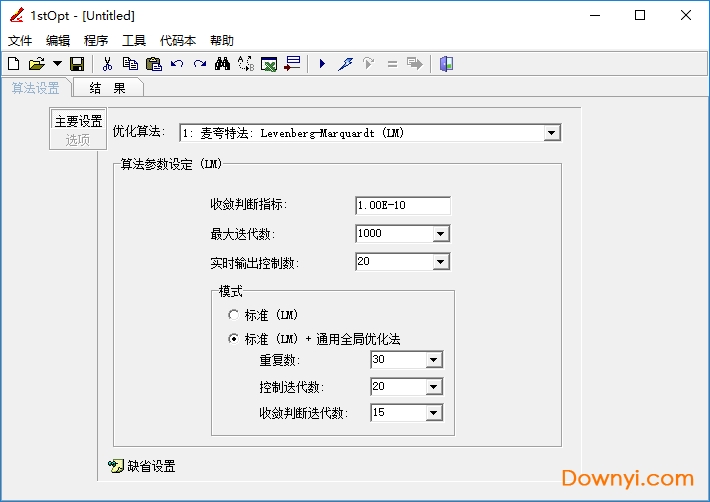
Task: Open the 代码本 menu
Action: (x=178, y=41)
